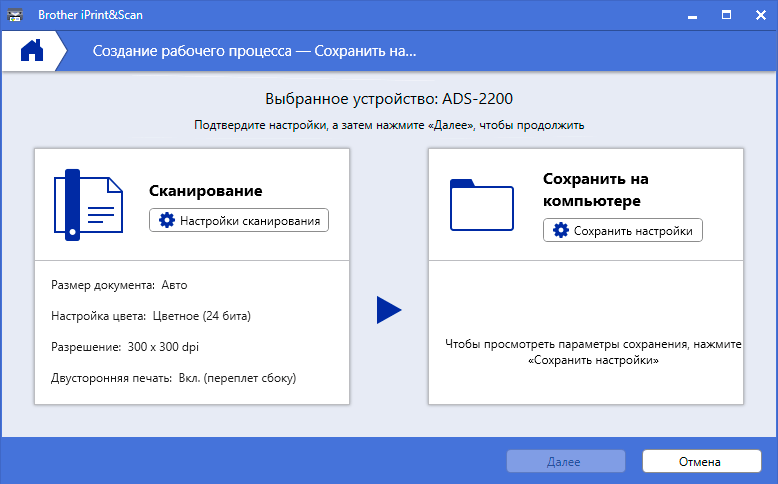Click the scanner document icon
This screenshot has width=778, height=484.
point(88,205)
